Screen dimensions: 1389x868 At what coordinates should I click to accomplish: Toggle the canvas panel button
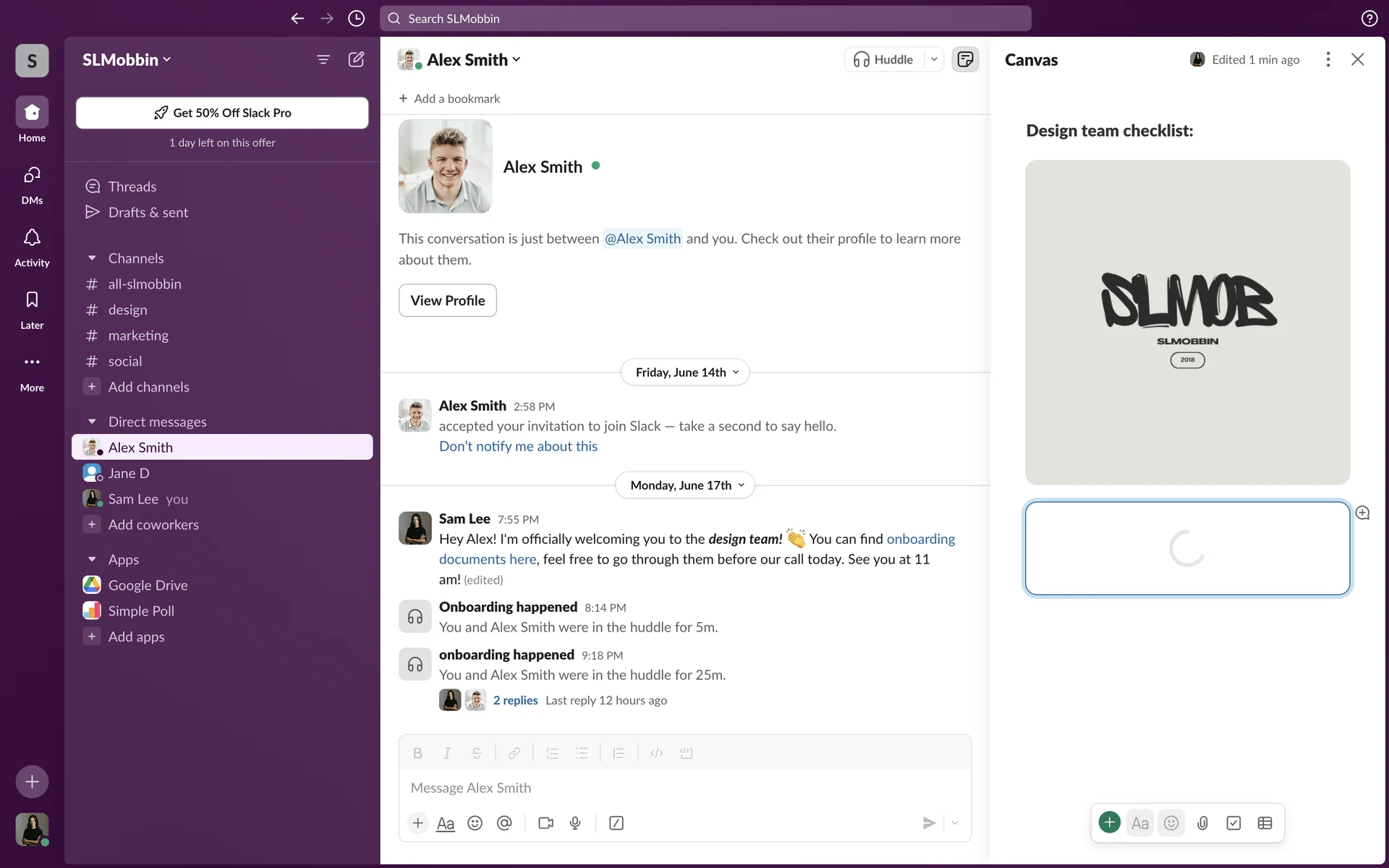(965, 59)
